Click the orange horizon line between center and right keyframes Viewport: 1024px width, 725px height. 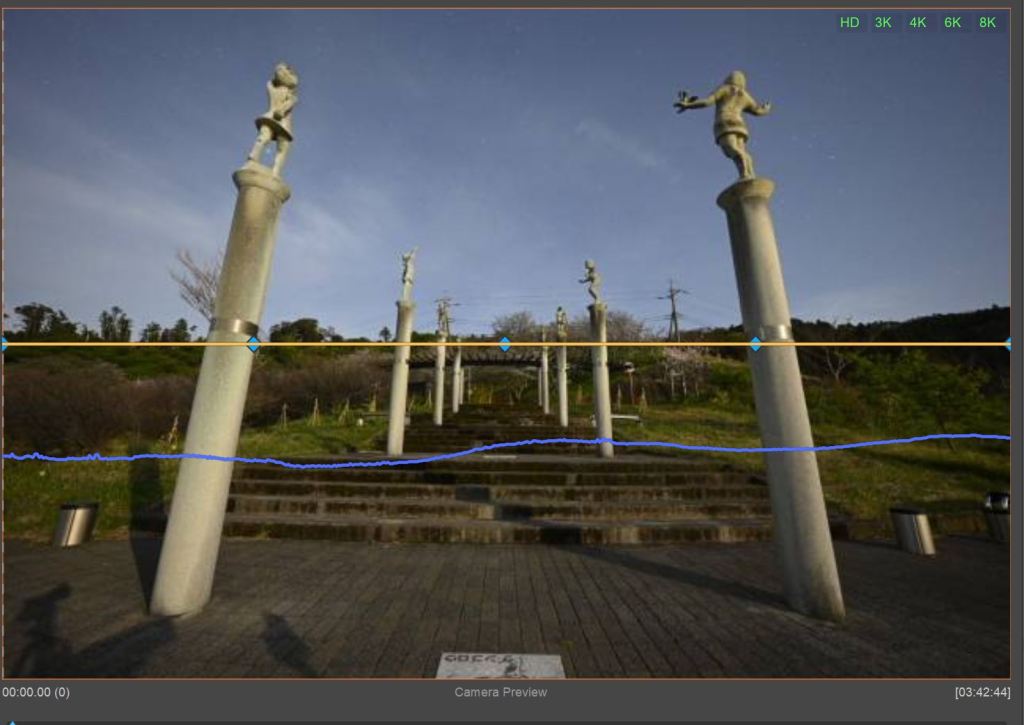click(630, 344)
